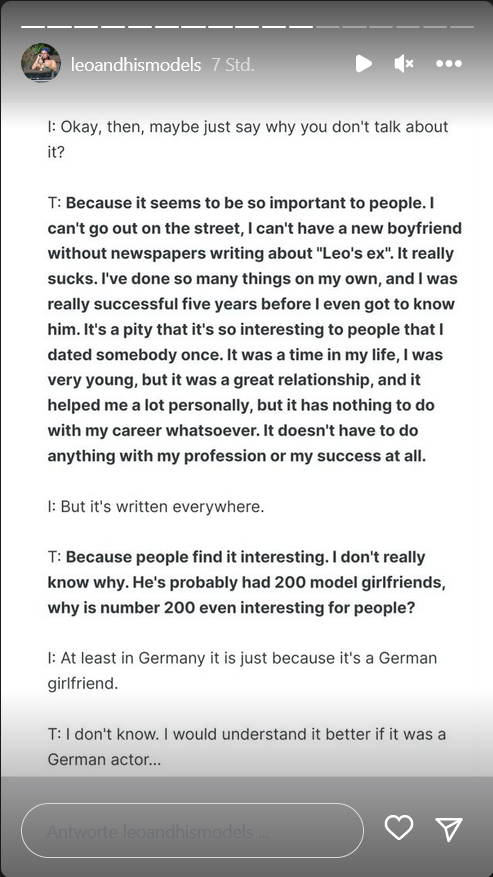Image resolution: width=493 pixels, height=877 pixels.
Task: Click the bold paragraph about 'Leo's ex'
Action: (x=255, y=329)
